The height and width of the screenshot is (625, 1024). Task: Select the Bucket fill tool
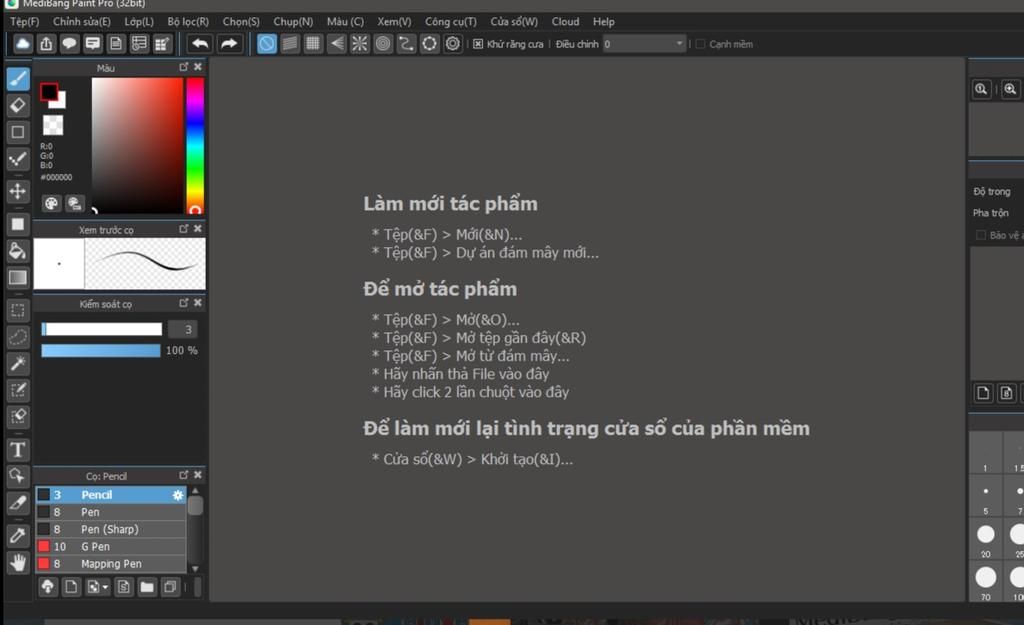(18, 251)
